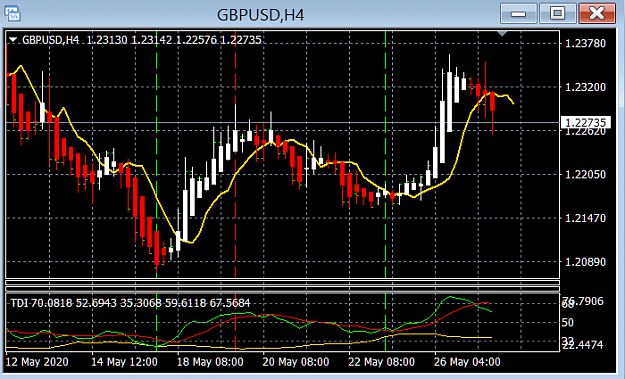Click the TDI indicator values label
This screenshot has height=379, width=625.
pos(130,303)
